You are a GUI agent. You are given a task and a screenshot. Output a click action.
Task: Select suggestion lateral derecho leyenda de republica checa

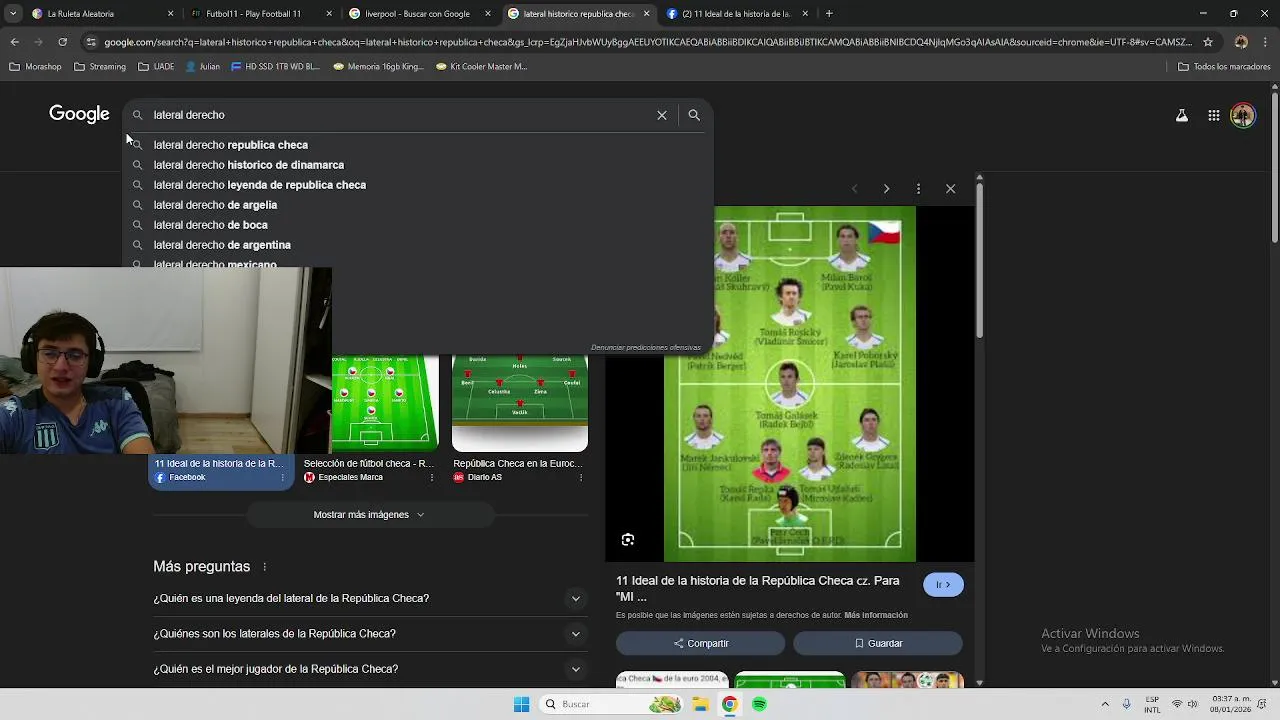420,185
